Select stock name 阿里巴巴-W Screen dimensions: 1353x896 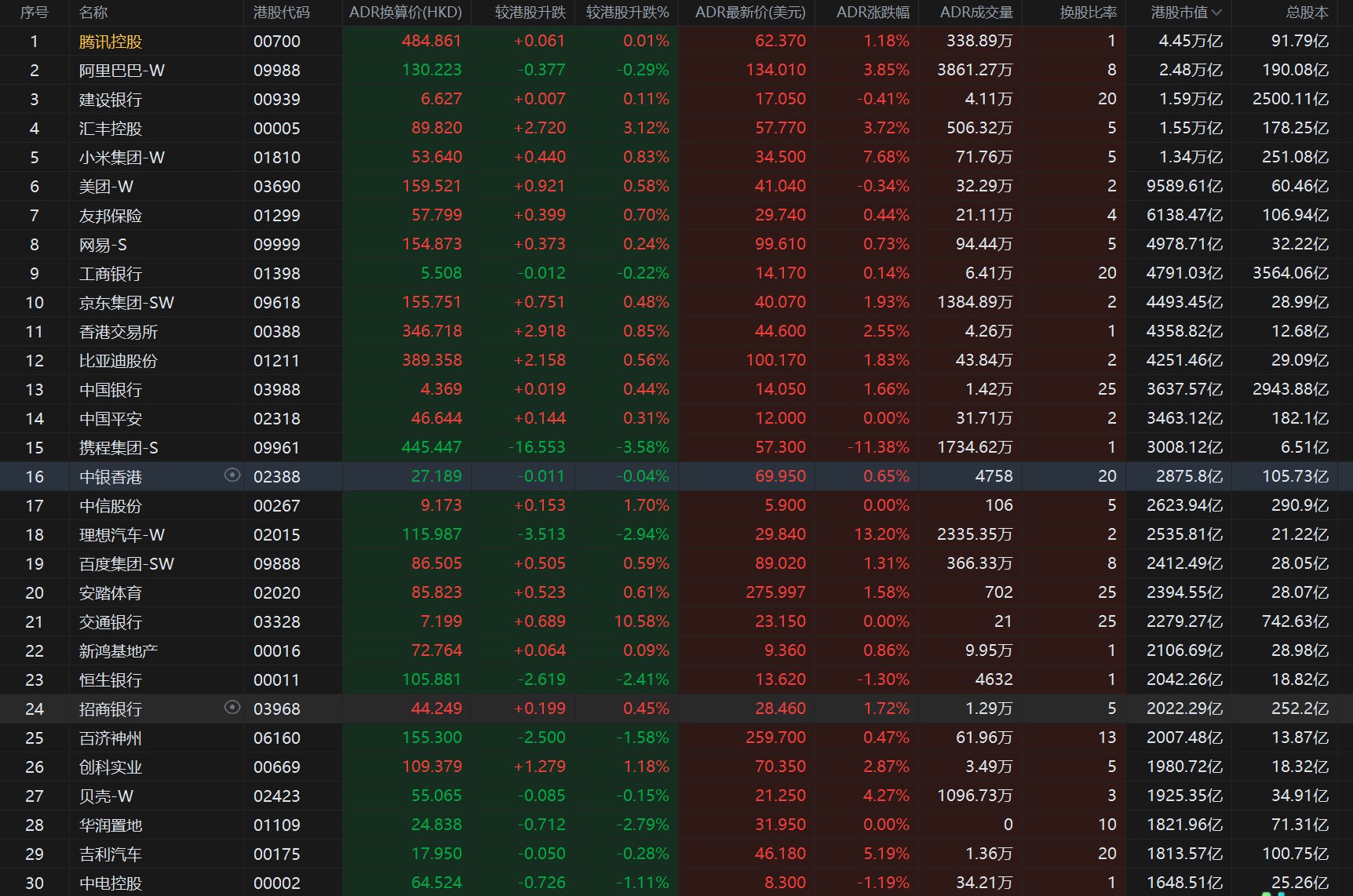point(122,71)
